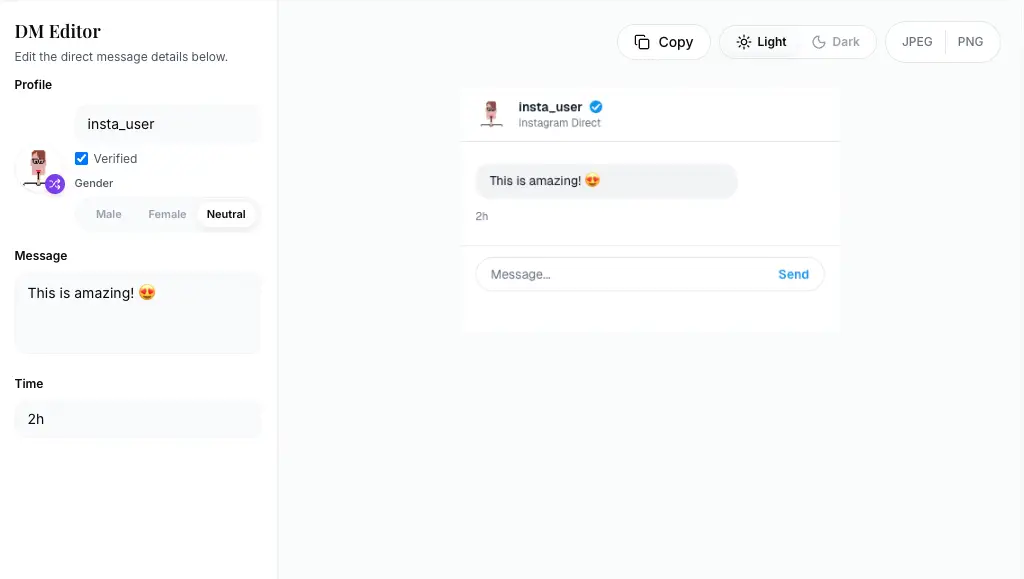Screen dimensions: 1024x579
Task: Click the avatar in the chat preview header
Action: (x=491, y=113)
